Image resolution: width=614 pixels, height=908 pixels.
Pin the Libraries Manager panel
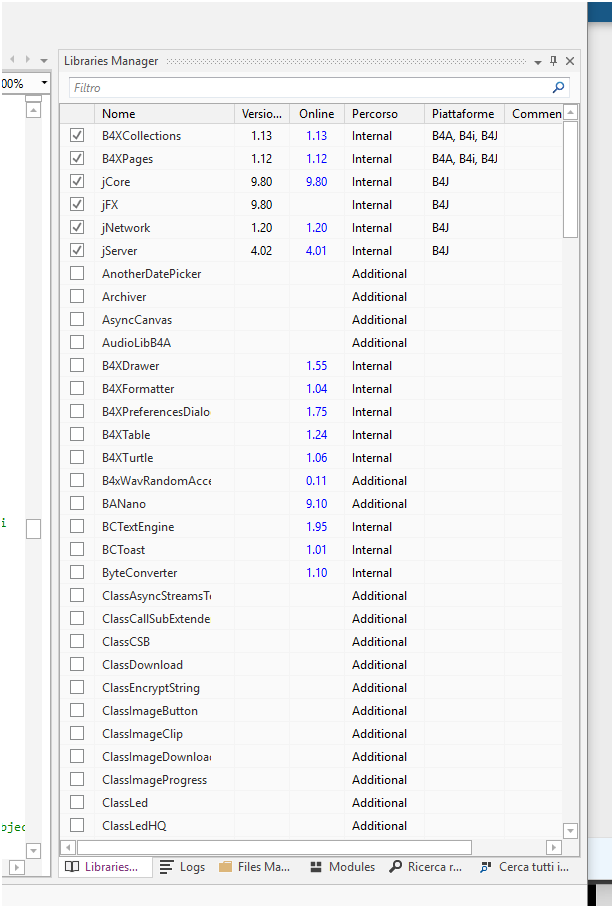click(554, 61)
